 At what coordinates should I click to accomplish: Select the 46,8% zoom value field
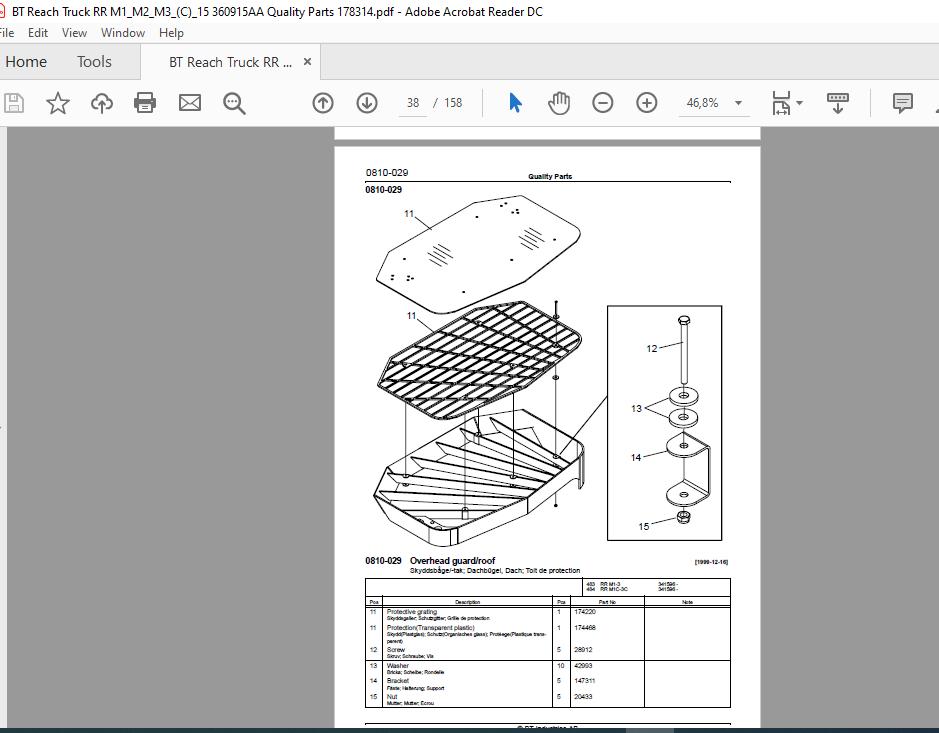coord(702,103)
